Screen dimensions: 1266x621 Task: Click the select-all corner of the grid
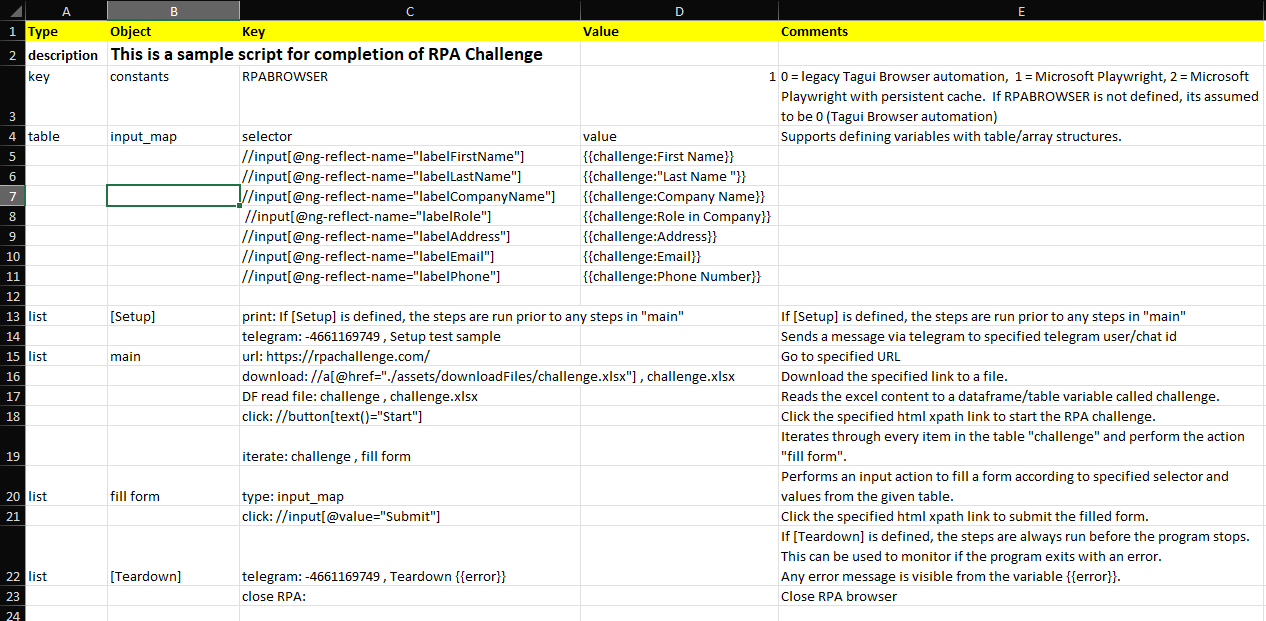pos(12,10)
